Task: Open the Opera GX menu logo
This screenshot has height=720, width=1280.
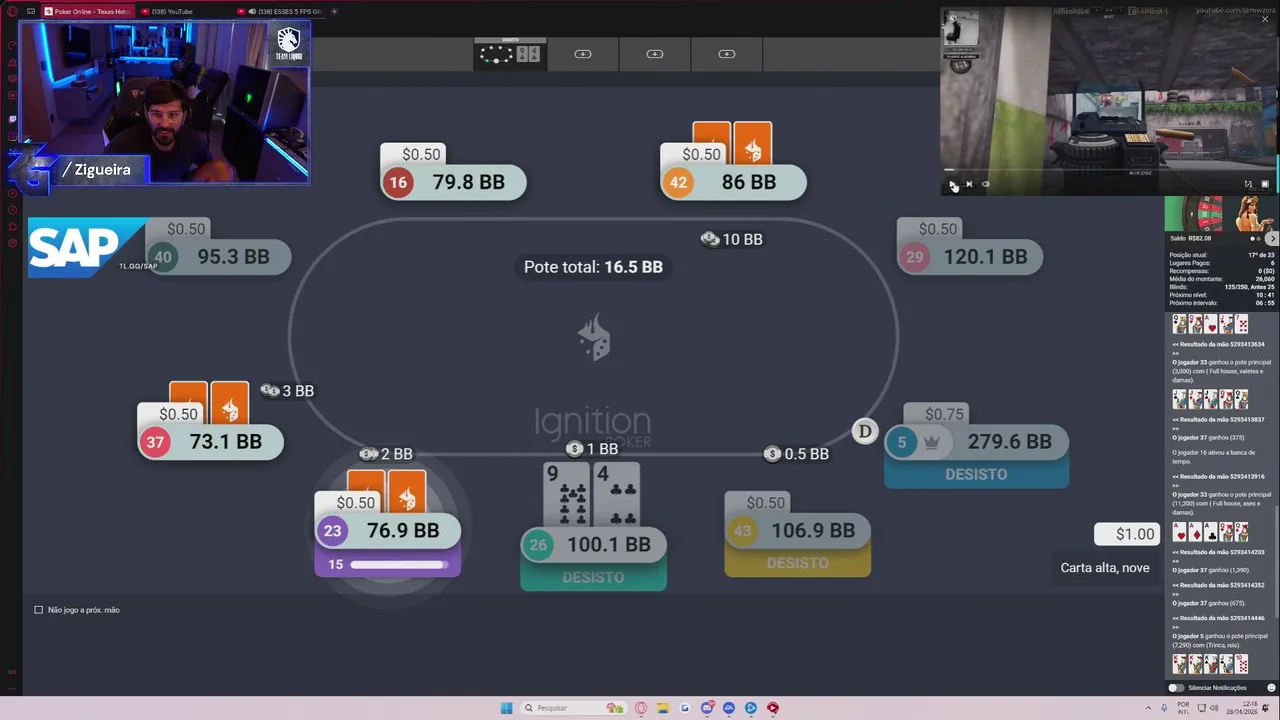Action: coord(12,11)
